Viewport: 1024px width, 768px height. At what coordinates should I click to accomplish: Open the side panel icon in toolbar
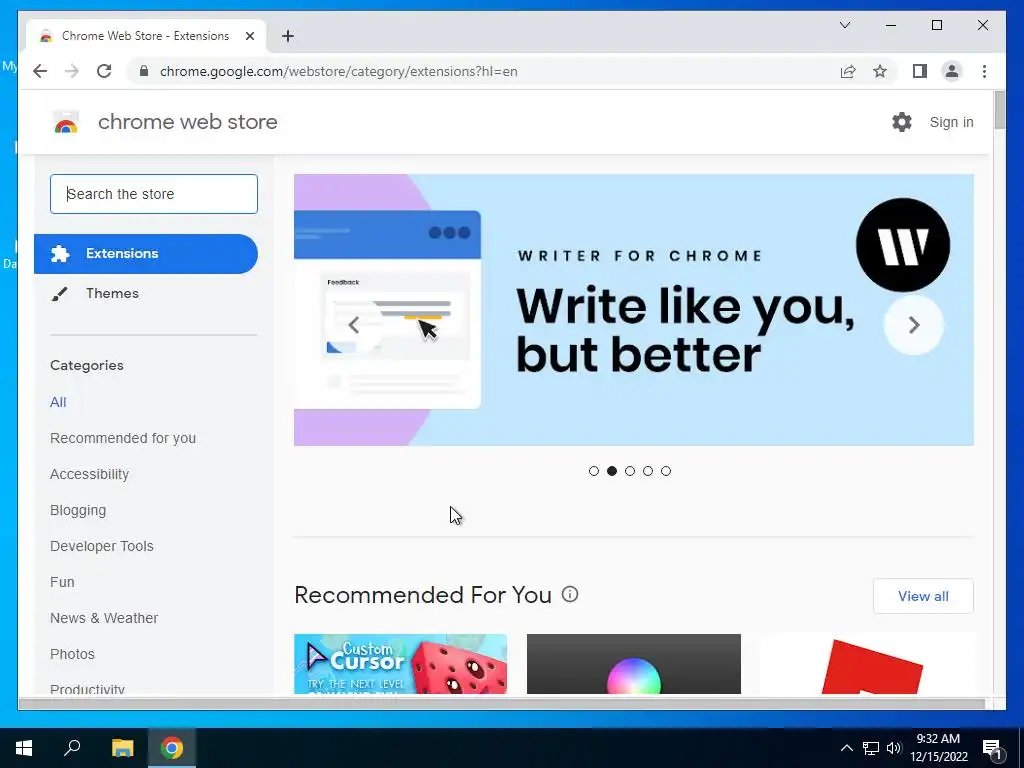click(x=920, y=71)
